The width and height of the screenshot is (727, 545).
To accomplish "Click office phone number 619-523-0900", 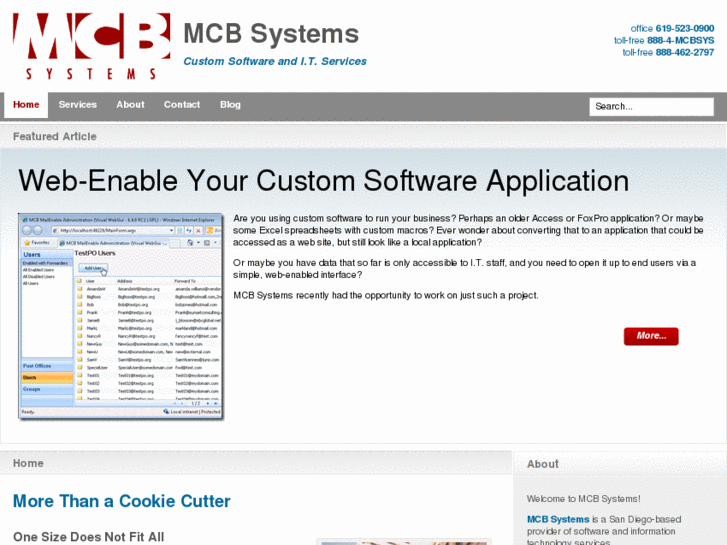I will tap(685, 28).
